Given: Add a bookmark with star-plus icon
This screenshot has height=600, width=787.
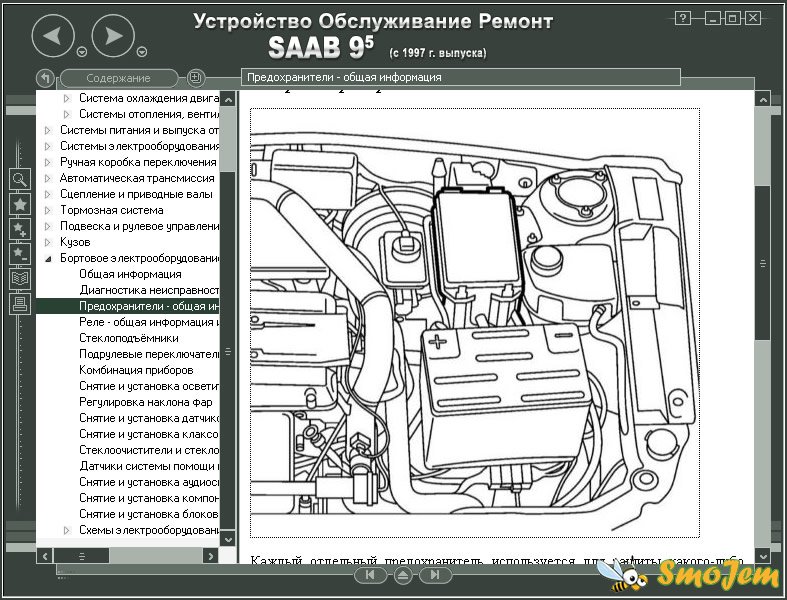Looking at the screenshot, I should [x=20, y=229].
